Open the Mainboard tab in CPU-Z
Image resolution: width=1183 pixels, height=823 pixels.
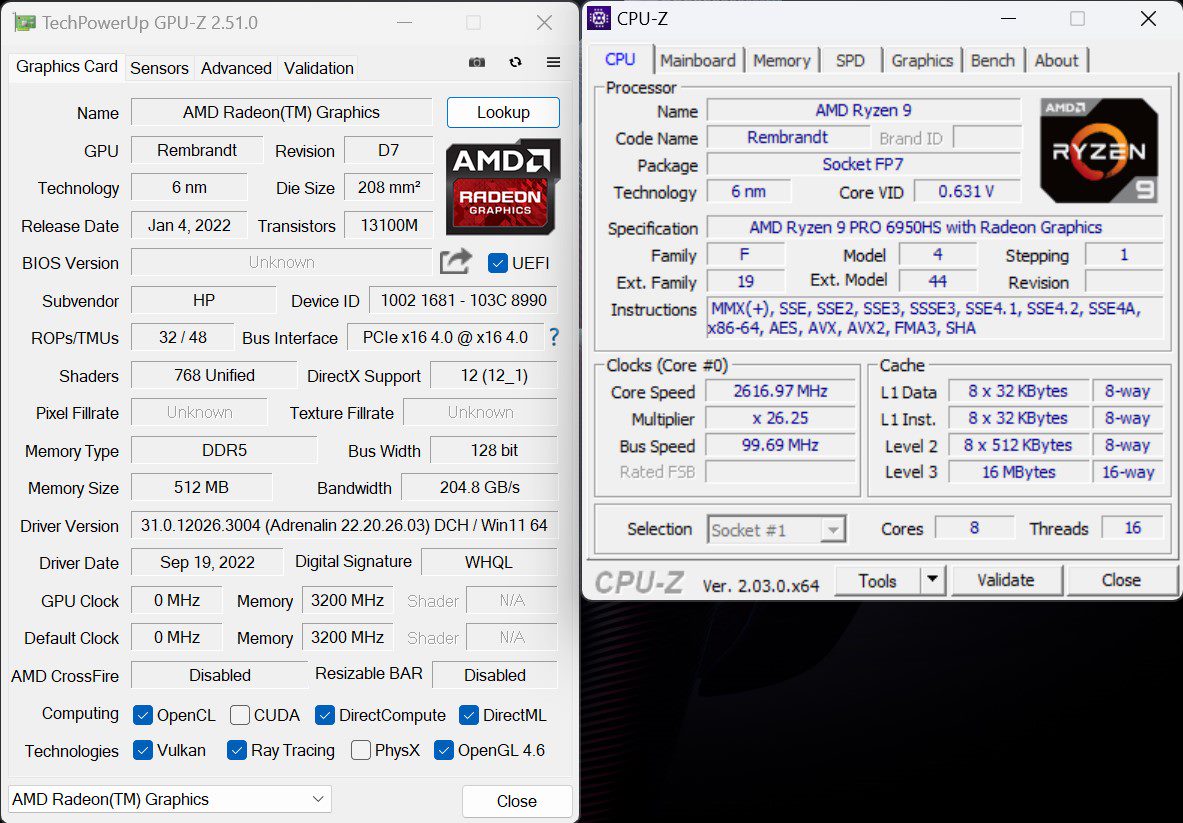click(x=698, y=60)
